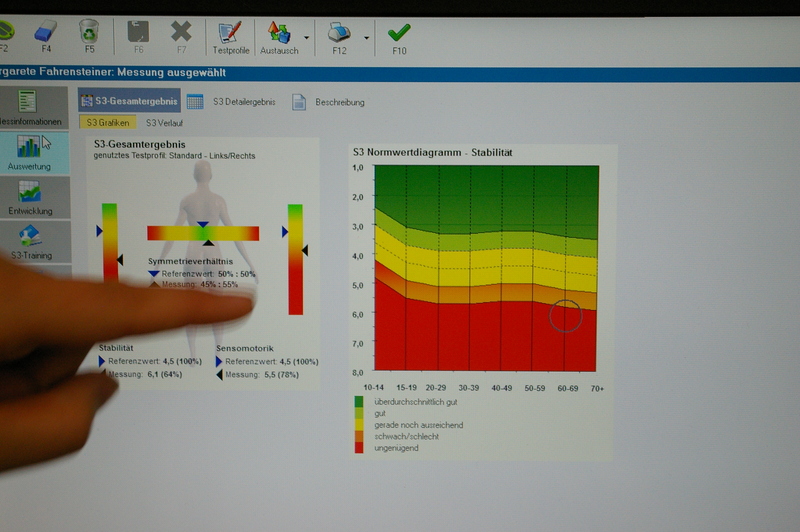Click the F12 printer icon

tap(339, 33)
